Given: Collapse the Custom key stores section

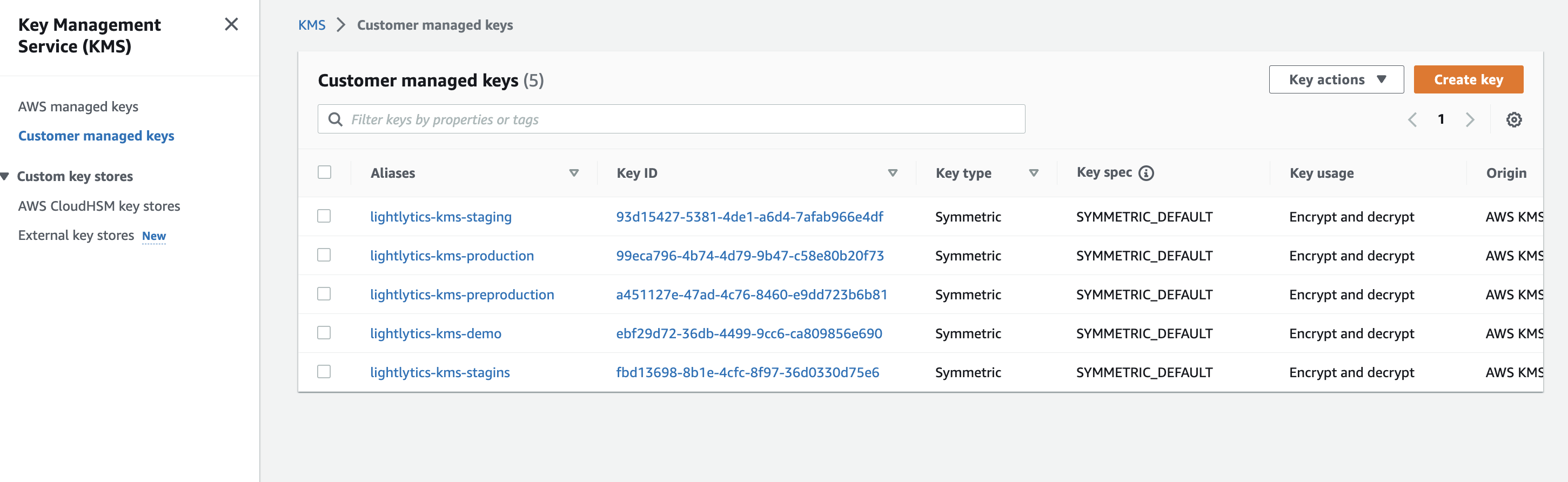Looking at the screenshot, I should [x=5, y=177].
